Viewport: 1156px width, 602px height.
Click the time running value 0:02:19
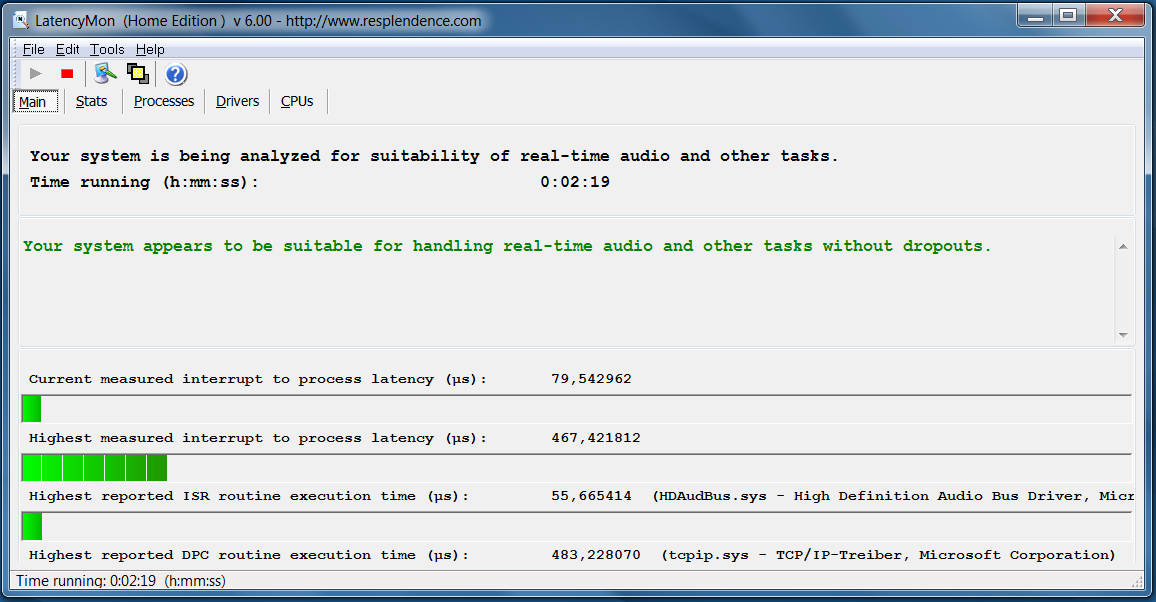coord(575,182)
